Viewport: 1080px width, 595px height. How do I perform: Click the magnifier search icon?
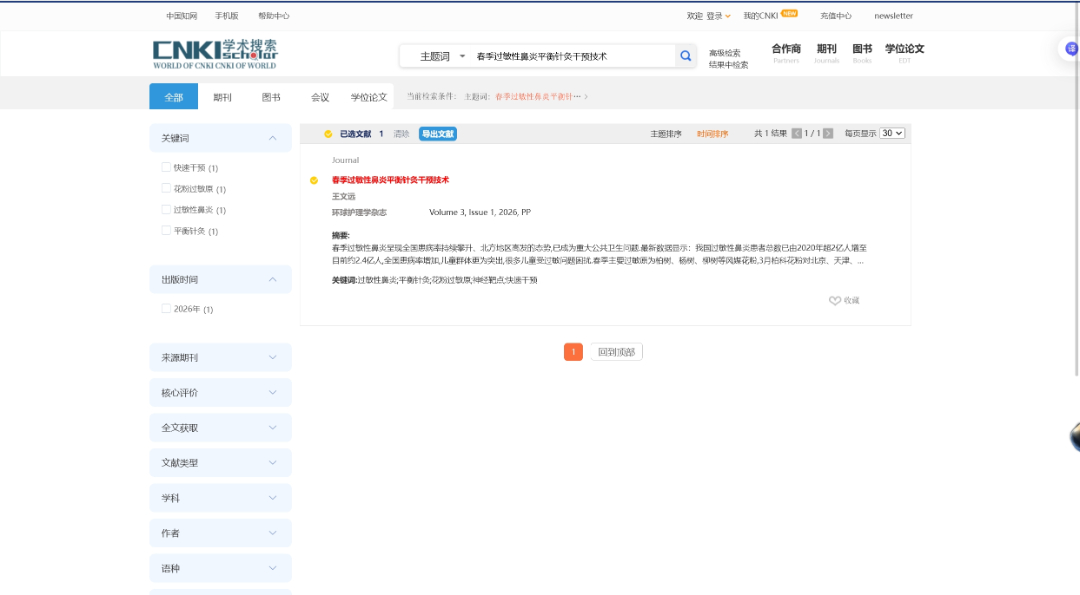pyautogui.click(x=685, y=55)
